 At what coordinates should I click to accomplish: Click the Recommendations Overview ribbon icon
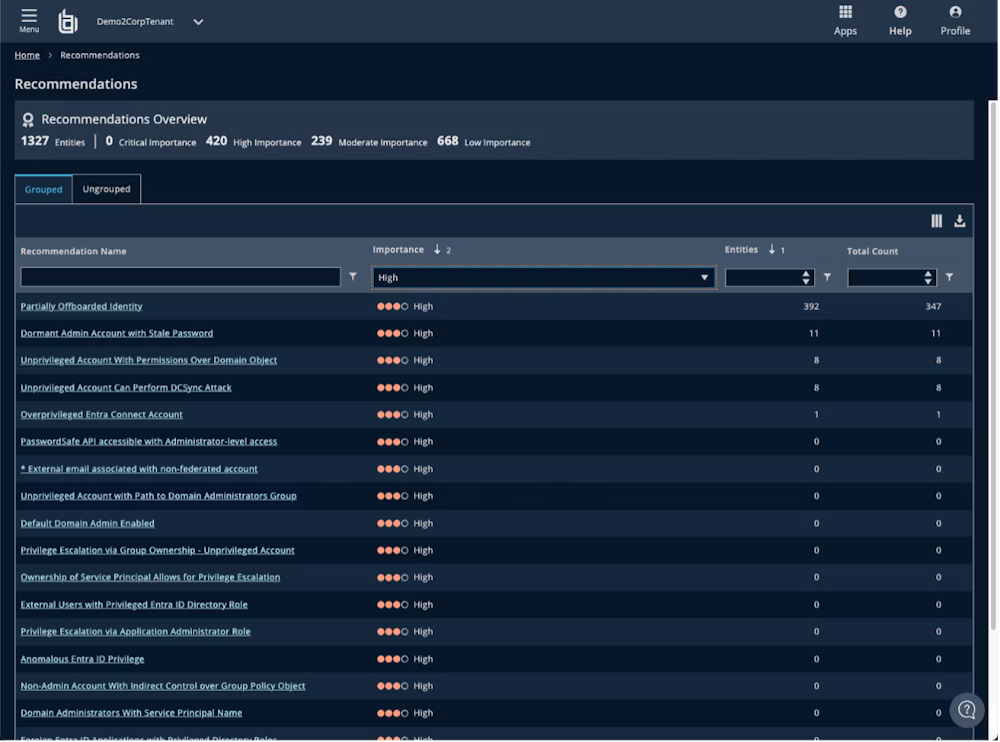click(28, 120)
